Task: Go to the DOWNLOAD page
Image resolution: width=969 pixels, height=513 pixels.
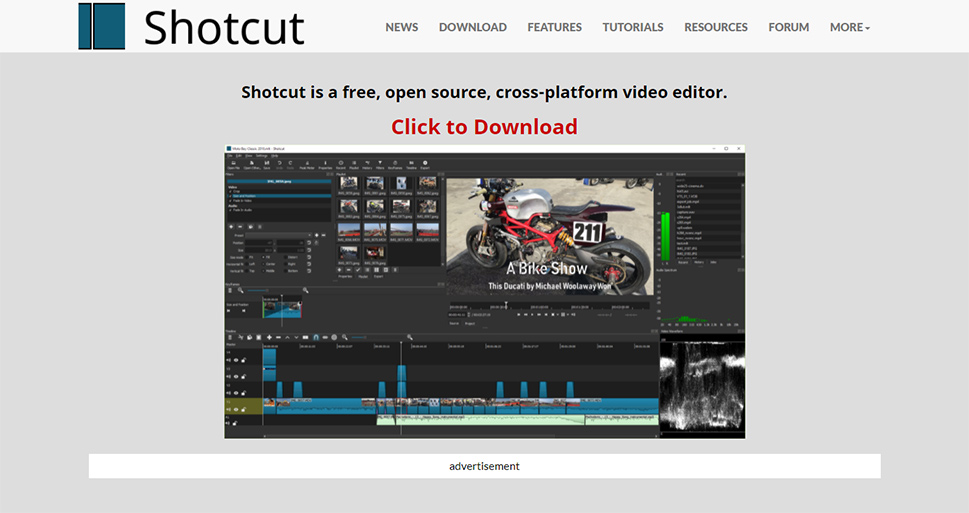Action: coord(473,27)
